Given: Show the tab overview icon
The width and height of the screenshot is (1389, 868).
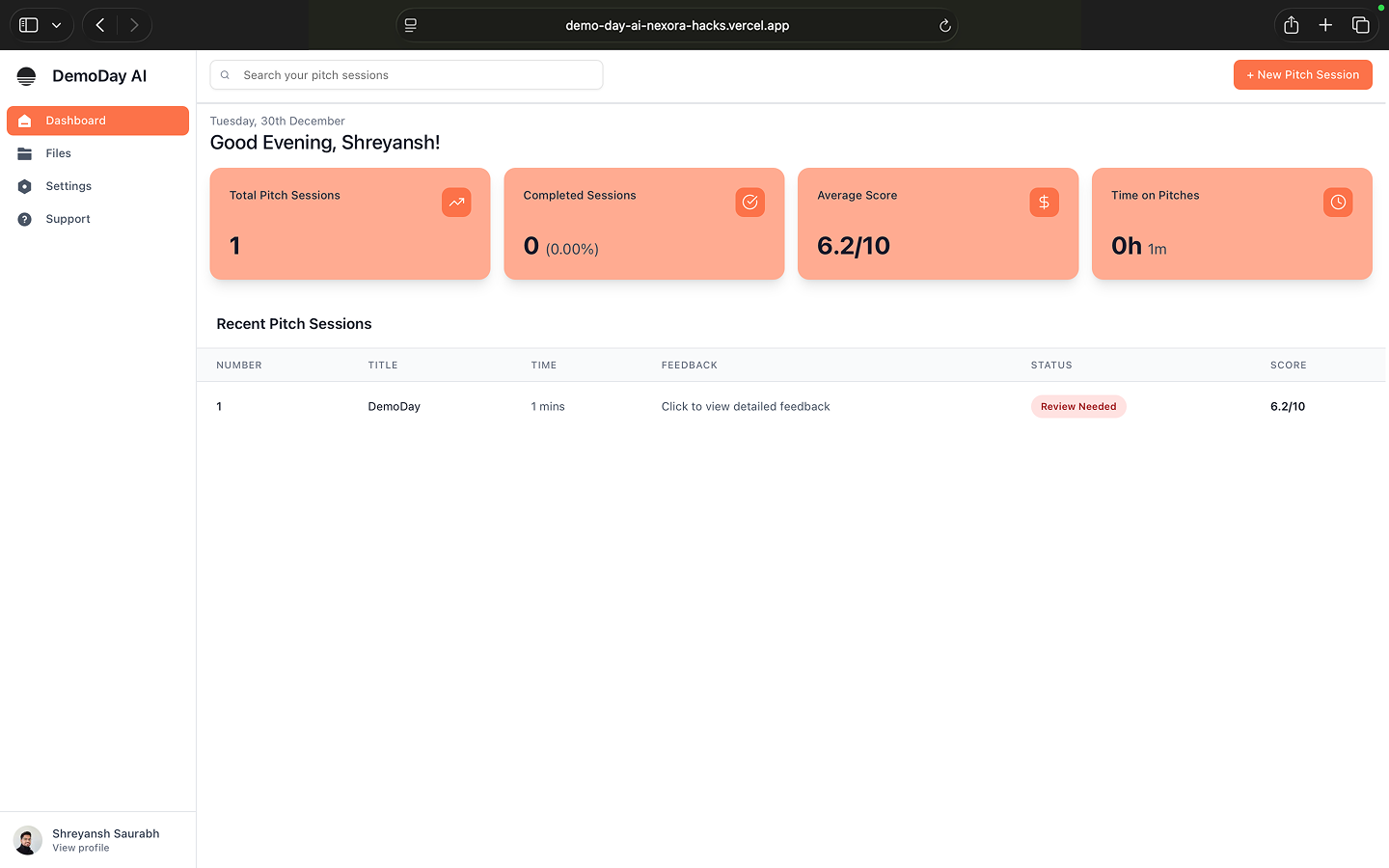Looking at the screenshot, I should click(x=1361, y=25).
